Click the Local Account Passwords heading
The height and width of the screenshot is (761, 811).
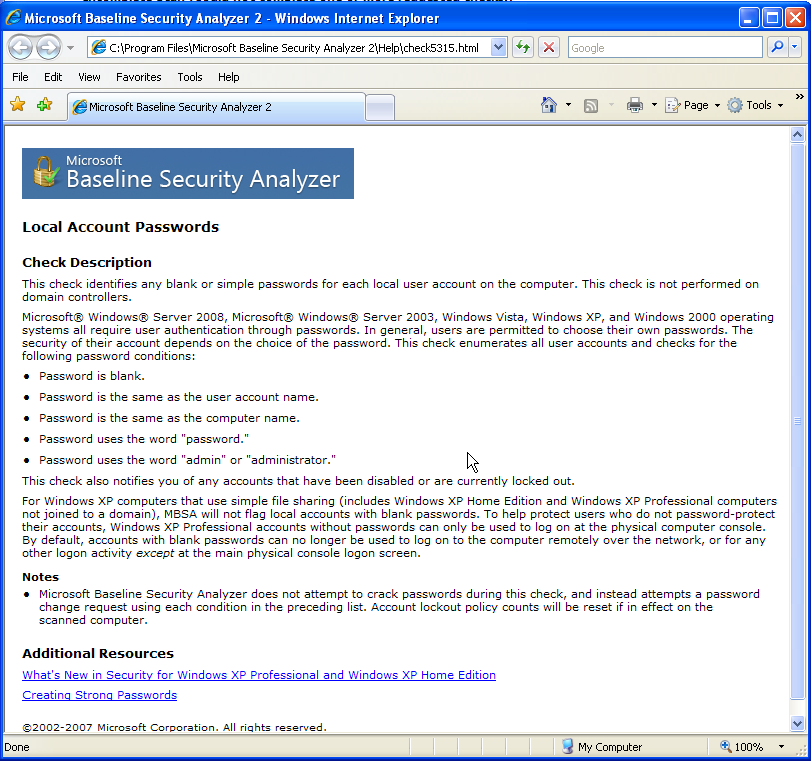[x=121, y=227]
